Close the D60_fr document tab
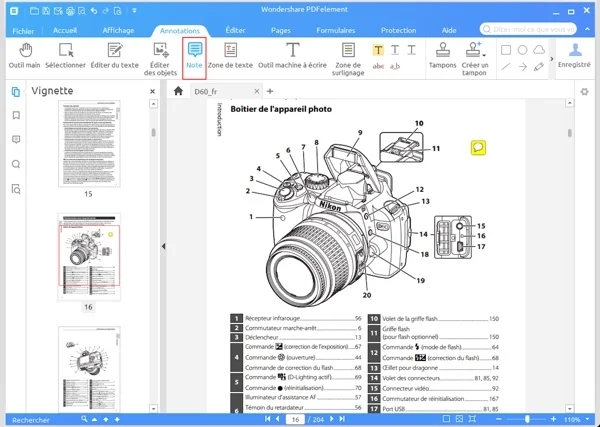Viewport: 600px width, 427px height. click(257, 91)
